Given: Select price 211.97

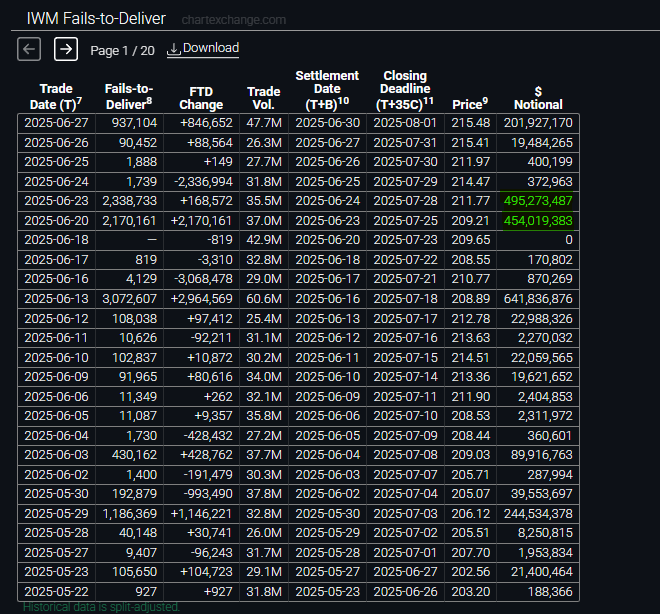Looking at the screenshot, I should click(x=471, y=162).
